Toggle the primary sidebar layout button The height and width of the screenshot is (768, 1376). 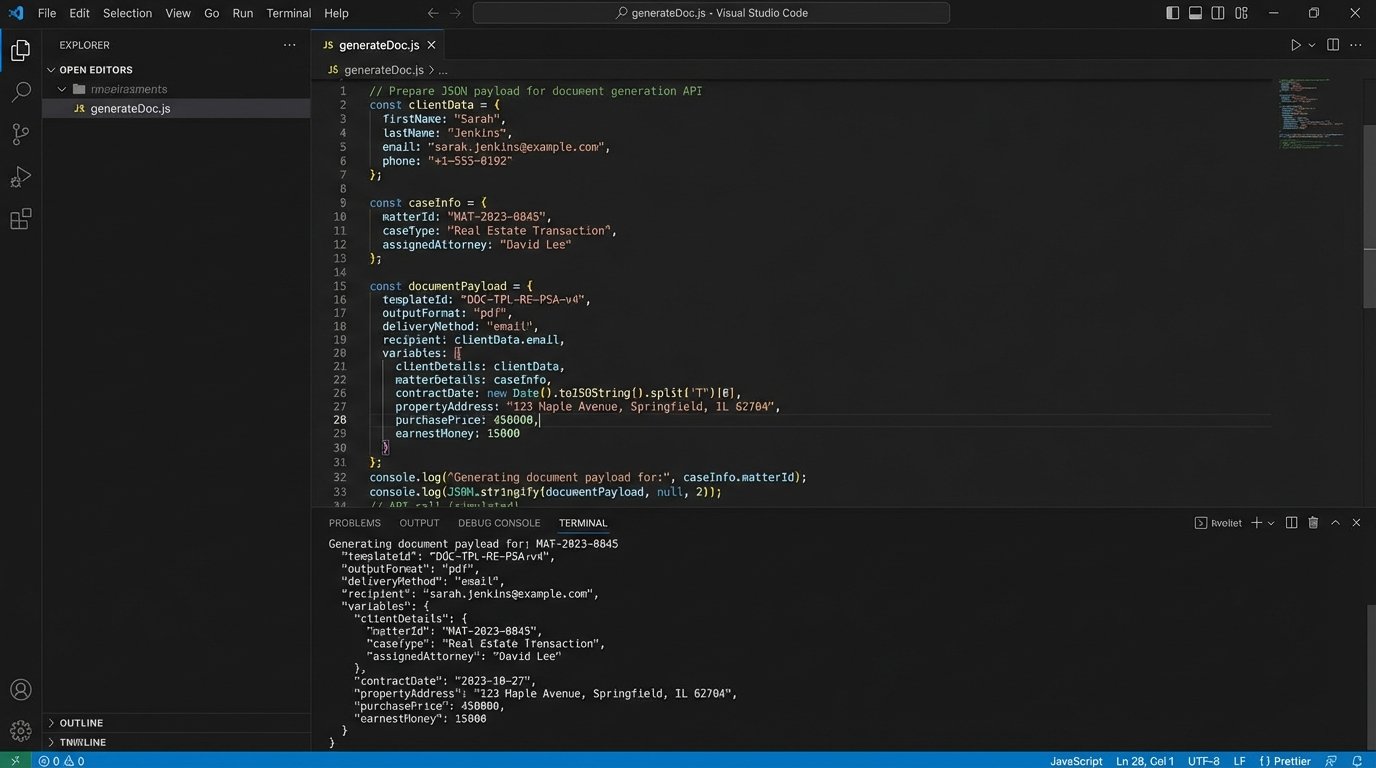(1173, 13)
